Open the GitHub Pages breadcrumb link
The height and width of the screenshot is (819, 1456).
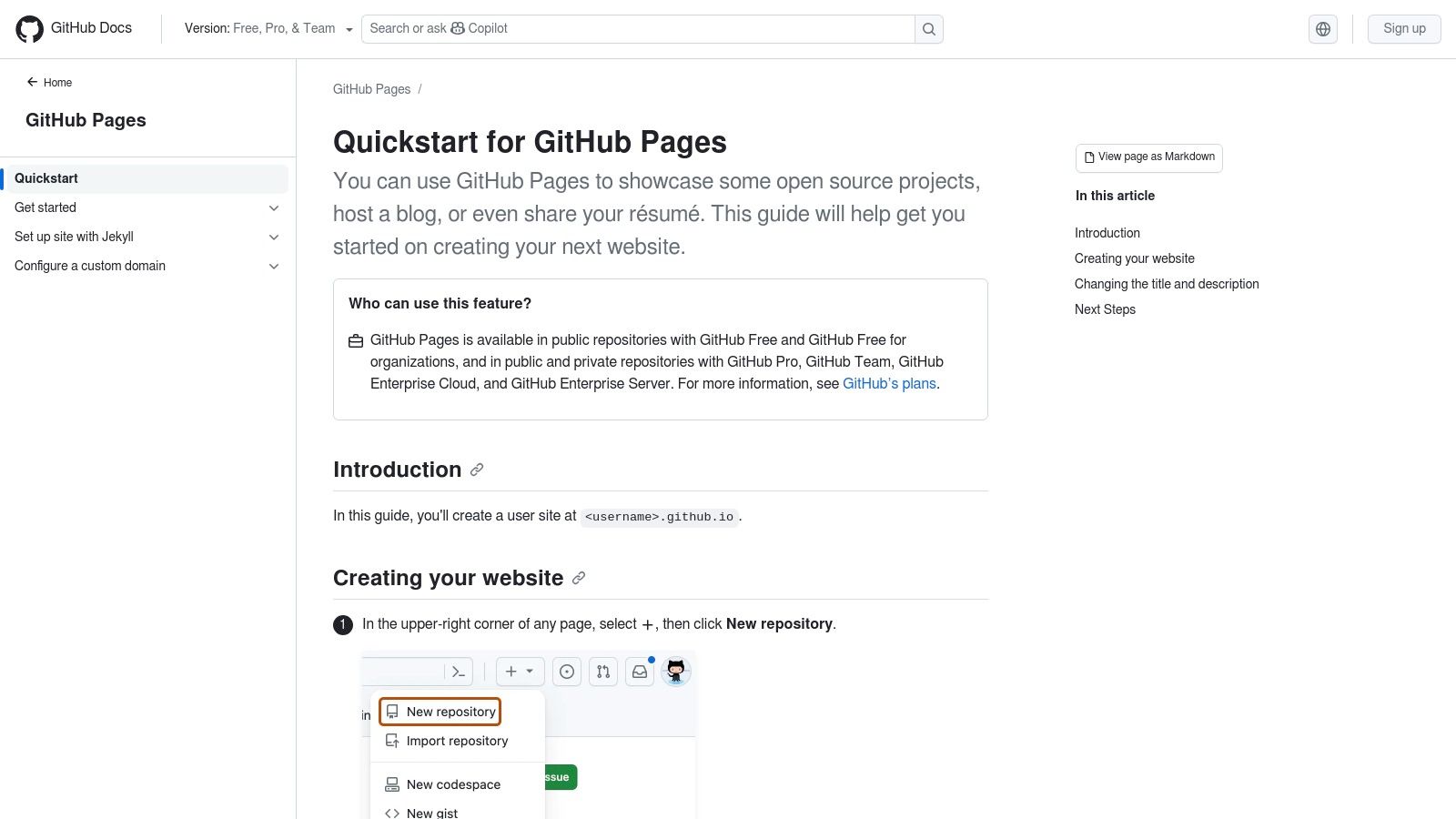pyautogui.click(x=371, y=88)
